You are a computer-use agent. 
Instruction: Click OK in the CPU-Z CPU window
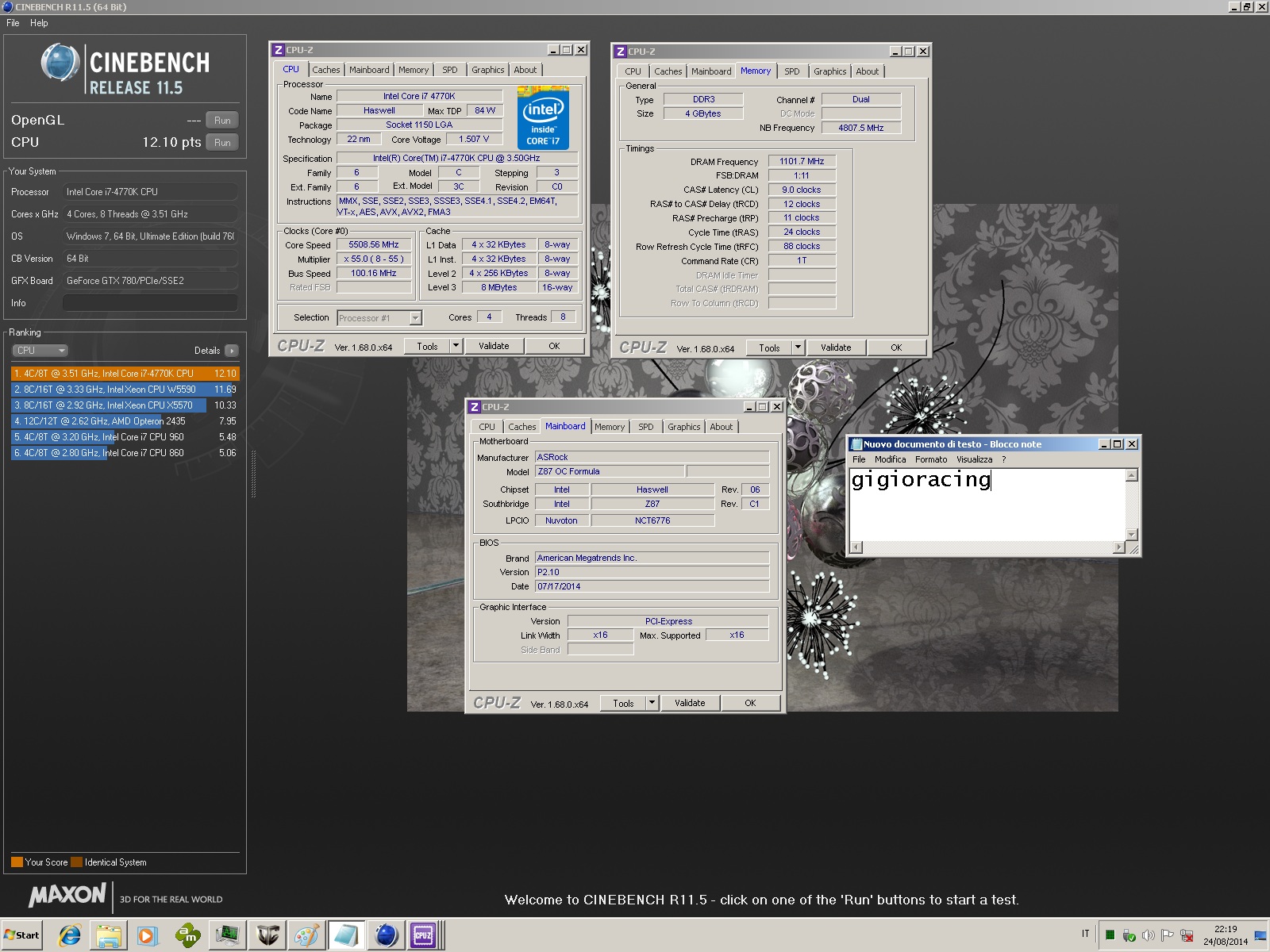tap(554, 346)
